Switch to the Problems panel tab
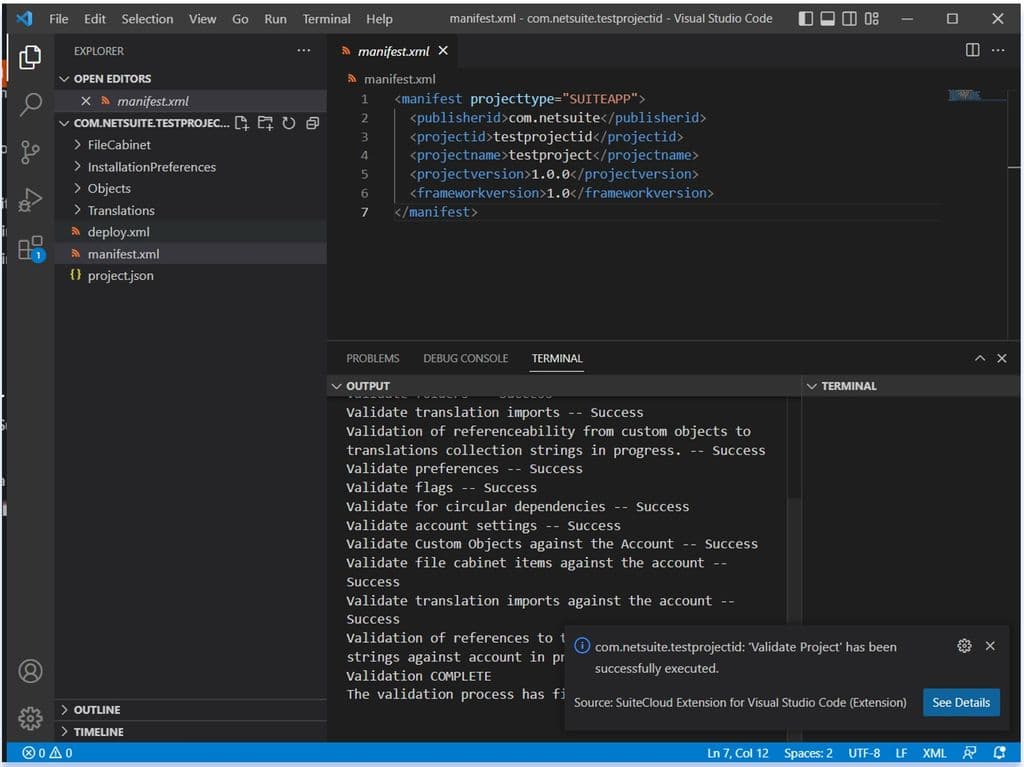The width and height of the screenshot is (1024, 767). point(373,358)
